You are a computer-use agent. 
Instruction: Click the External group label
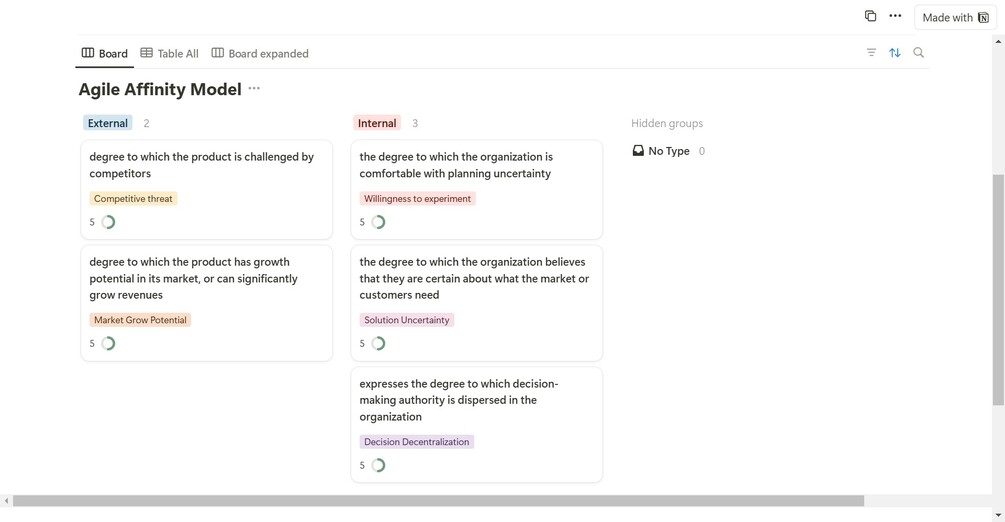point(108,123)
